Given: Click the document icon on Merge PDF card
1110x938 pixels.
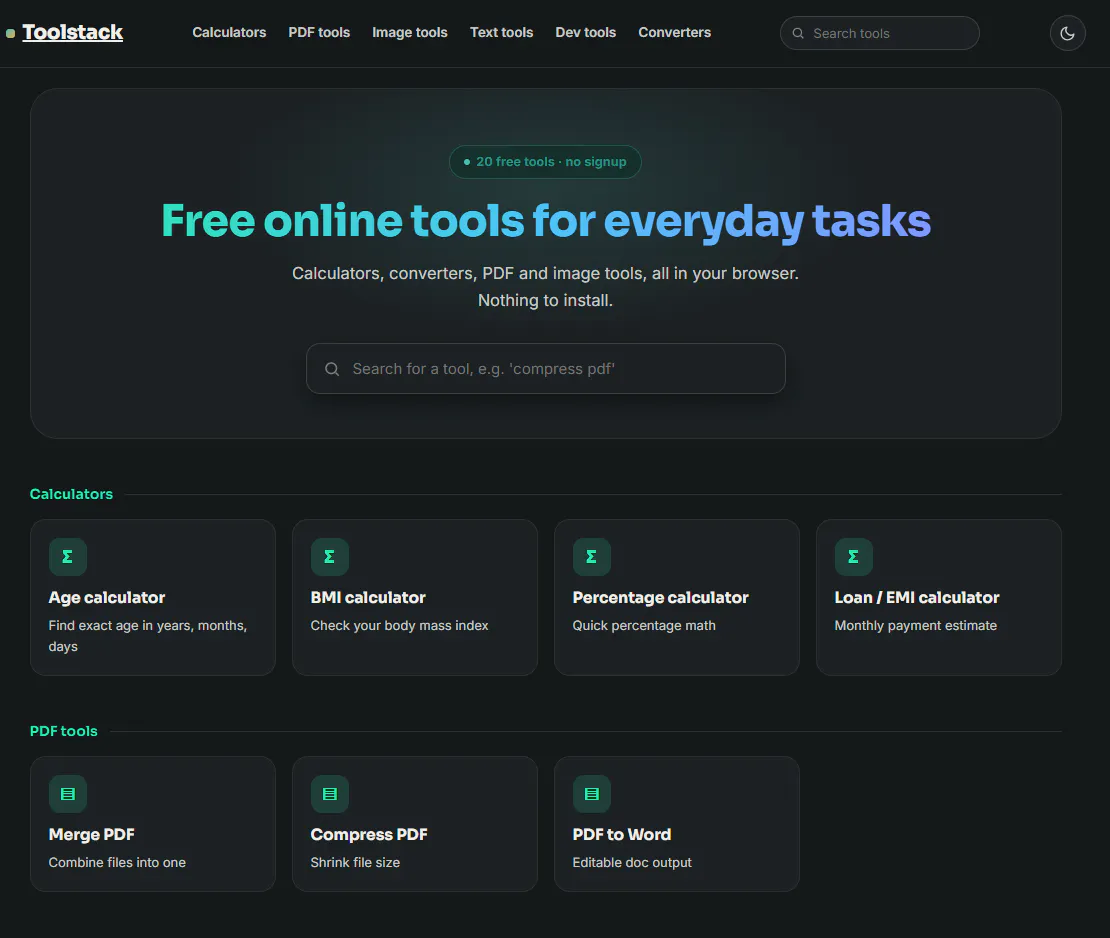Looking at the screenshot, I should pos(68,794).
